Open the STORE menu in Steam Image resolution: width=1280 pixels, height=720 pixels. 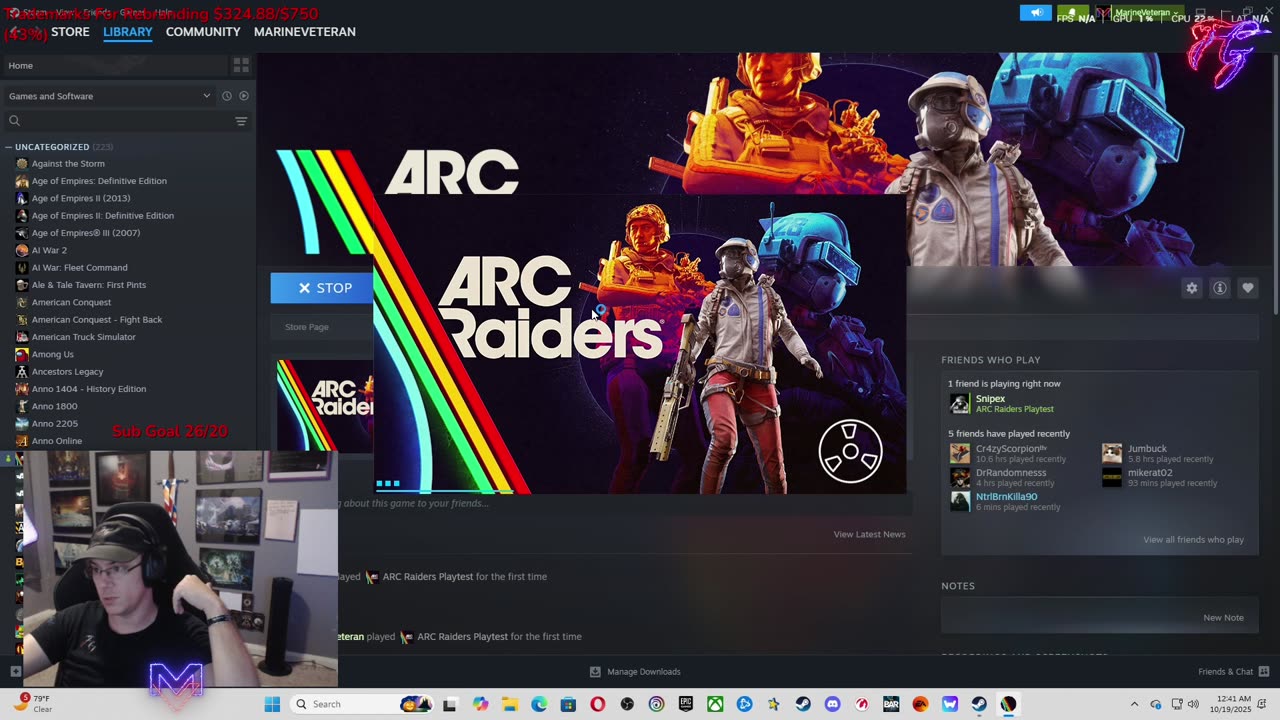click(x=70, y=32)
